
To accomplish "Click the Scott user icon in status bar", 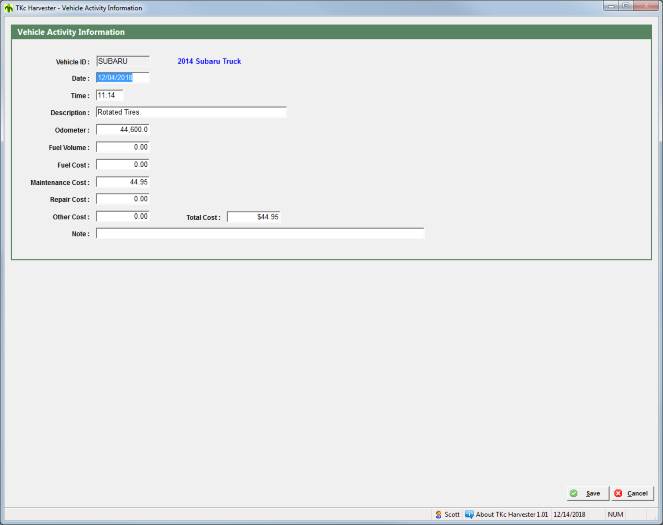I will [438, 514].
